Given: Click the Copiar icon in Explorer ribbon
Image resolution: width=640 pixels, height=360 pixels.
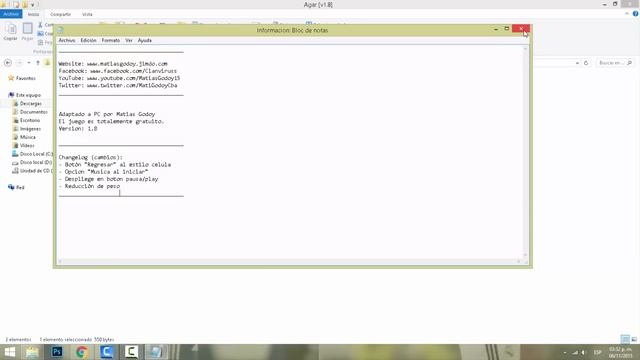Looking at the screenshot, I should click(x=11, y=31).
